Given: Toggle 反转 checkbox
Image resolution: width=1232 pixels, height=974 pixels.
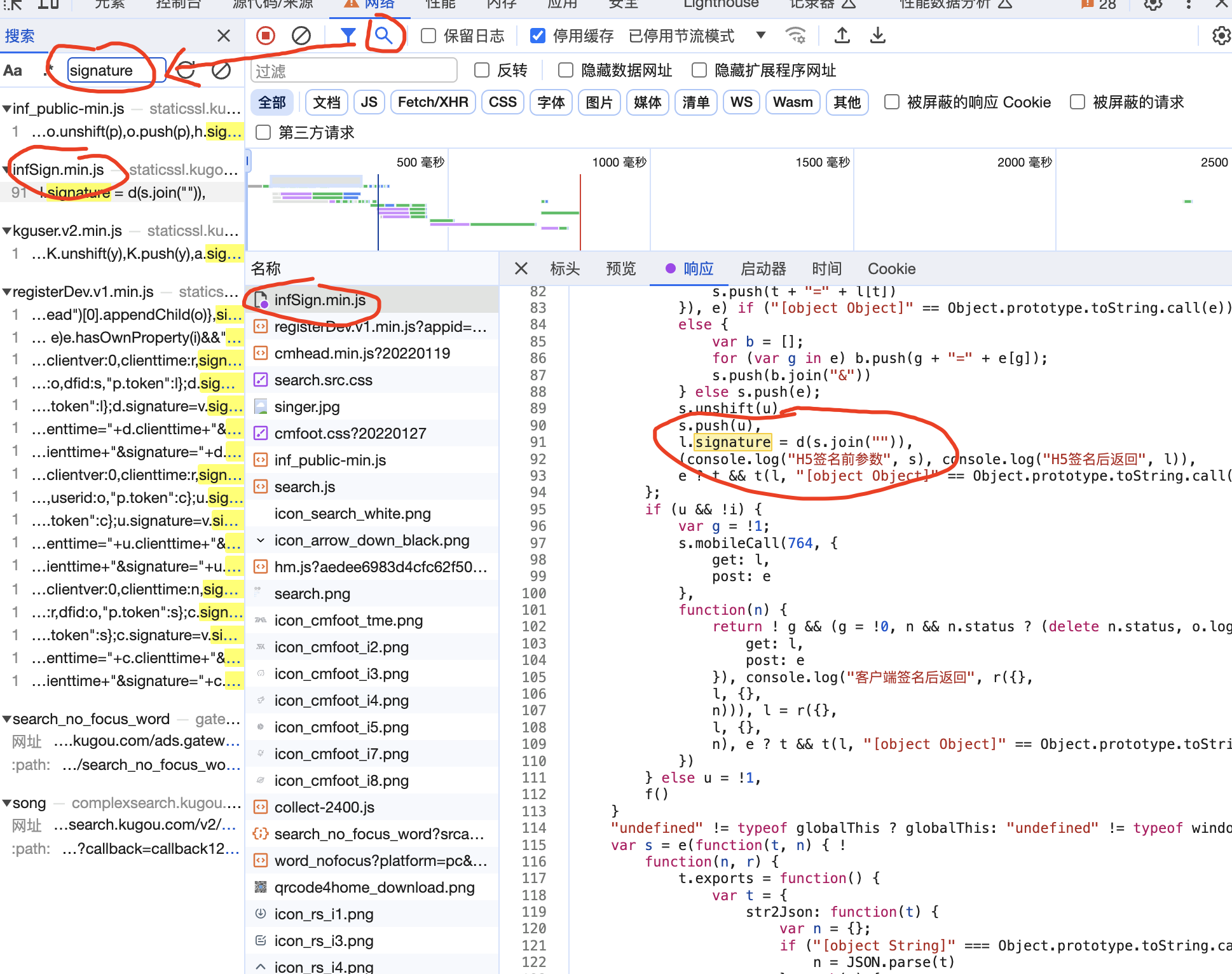Looking at the screenshot, I should [x=482, y=70].
